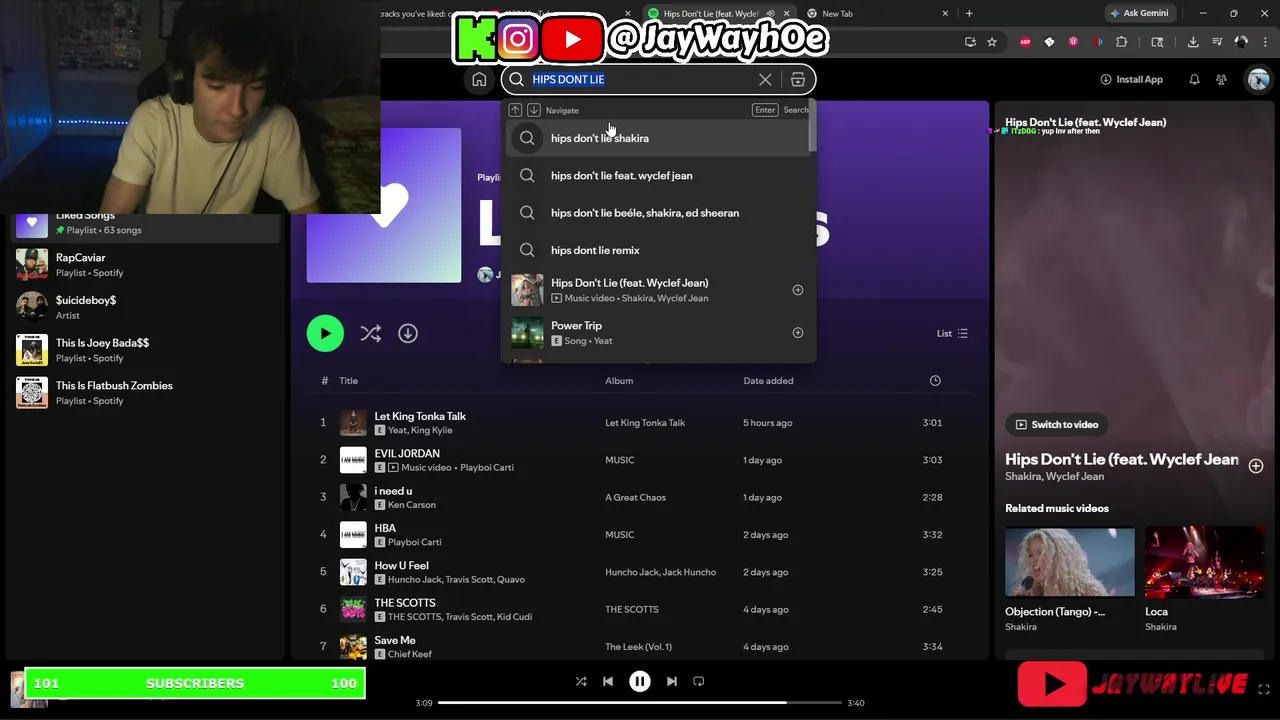
Task: Sort tracks by the Album column header
Action: click(619, 381)
